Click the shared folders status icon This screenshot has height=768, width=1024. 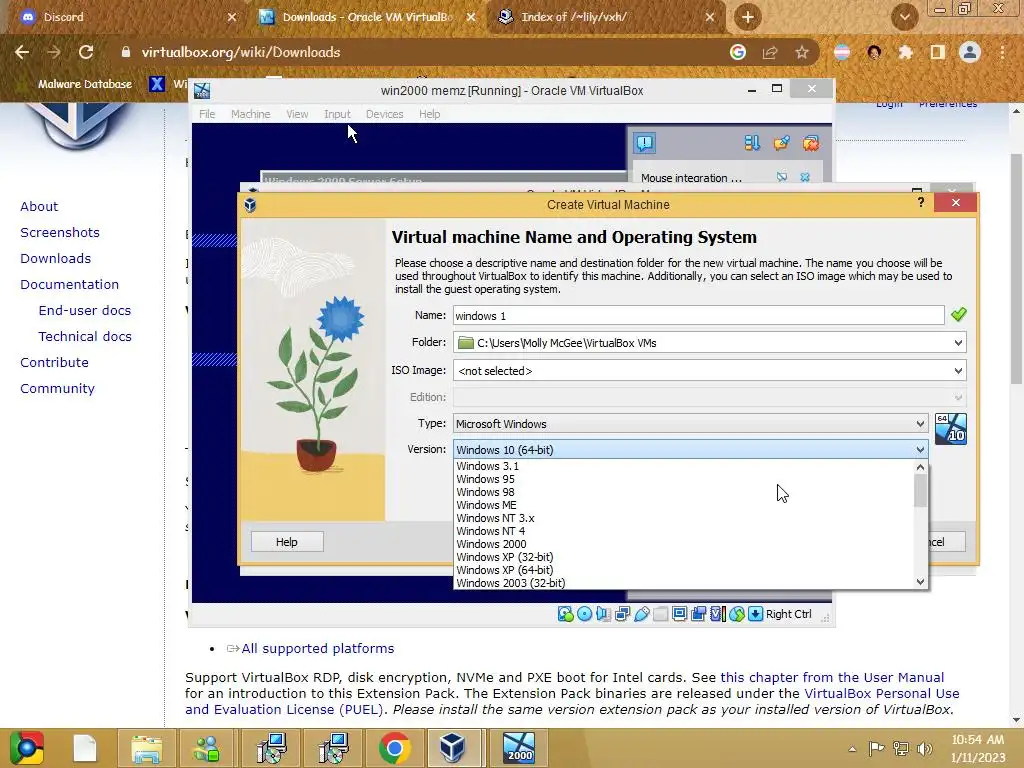point(660,614)
